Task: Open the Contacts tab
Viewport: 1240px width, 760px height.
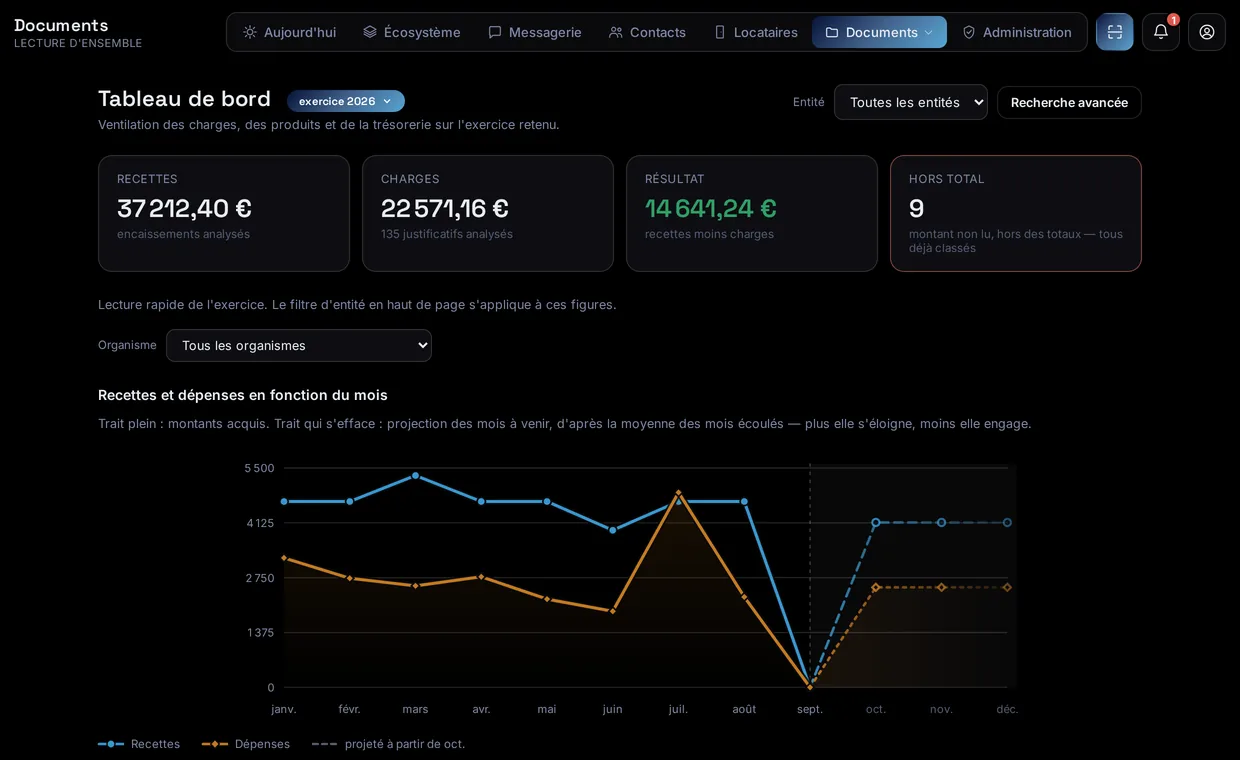Action: pos(647,32)
